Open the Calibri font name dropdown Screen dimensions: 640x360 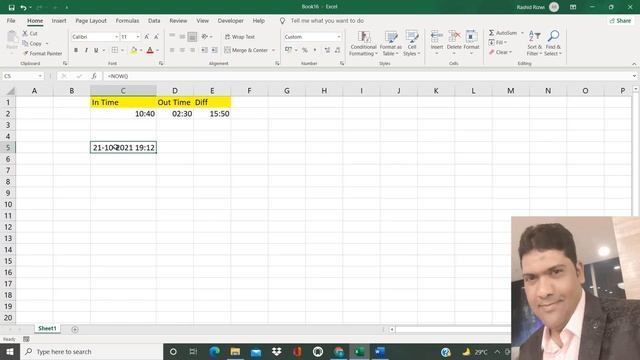click(x=116, y=37)
